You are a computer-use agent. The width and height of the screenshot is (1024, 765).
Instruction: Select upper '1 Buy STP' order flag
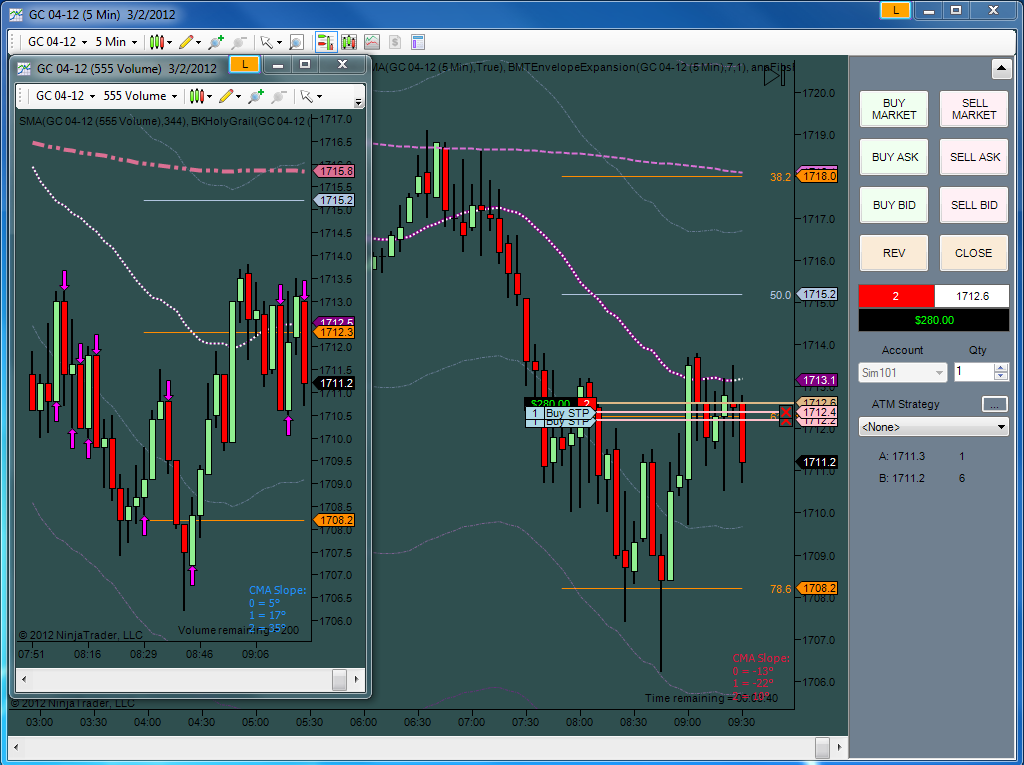click(x=561, y=413)
